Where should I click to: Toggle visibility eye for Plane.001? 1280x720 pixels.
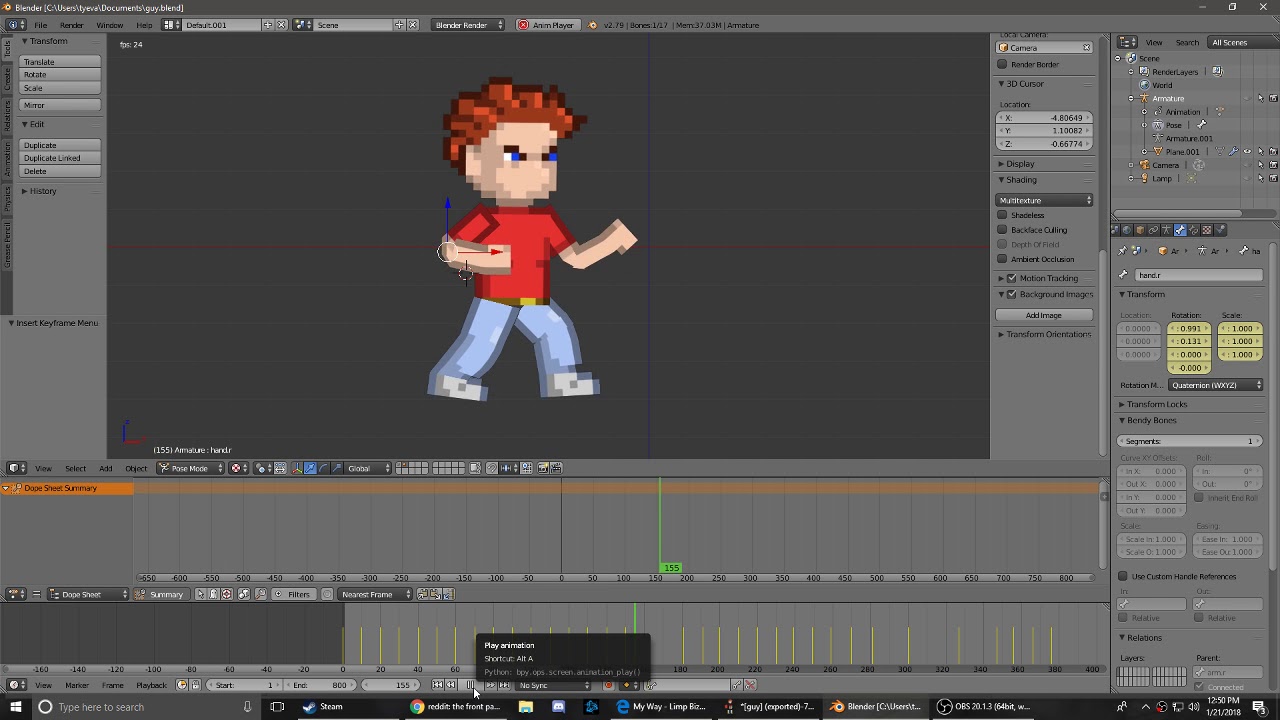(1247, 152)
